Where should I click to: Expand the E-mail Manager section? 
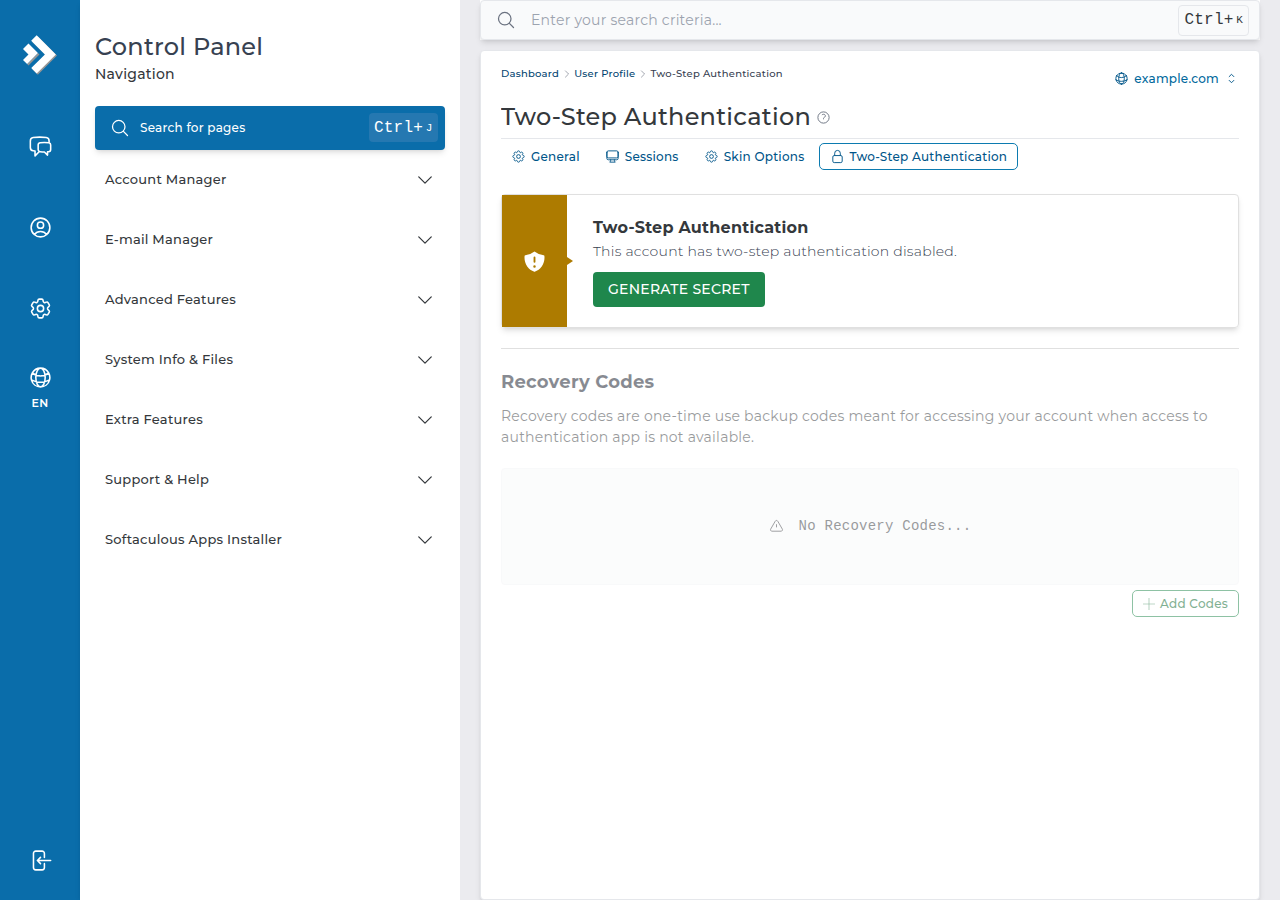[270, 240]
